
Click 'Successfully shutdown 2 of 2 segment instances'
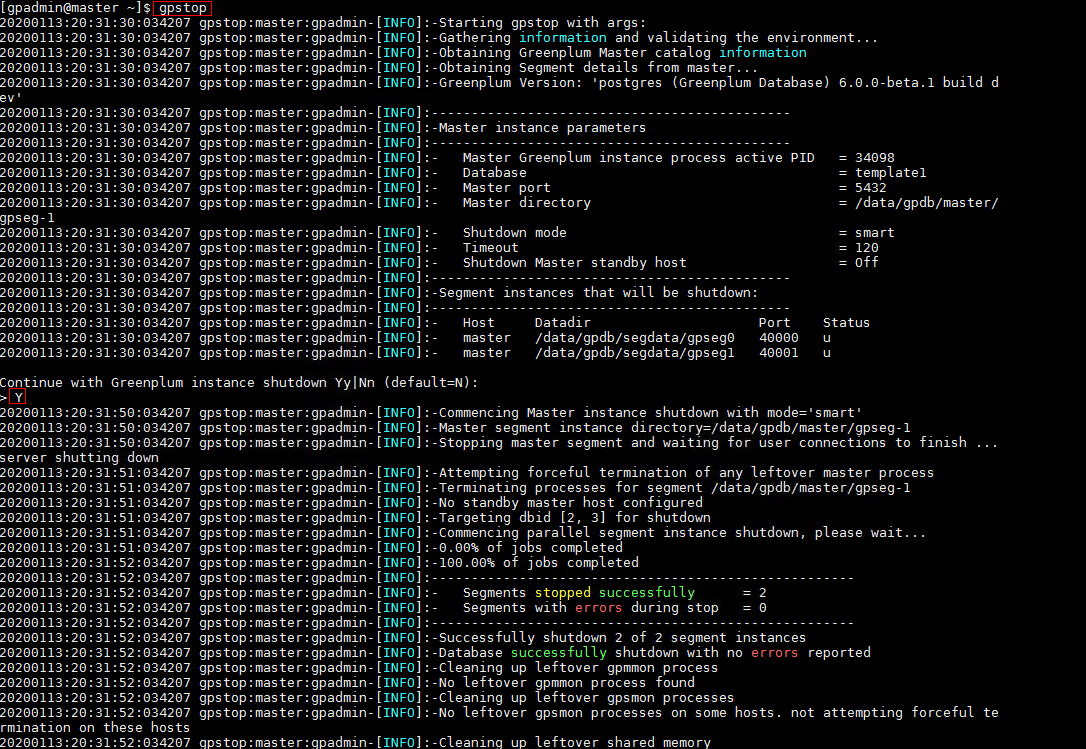[623, 638]
